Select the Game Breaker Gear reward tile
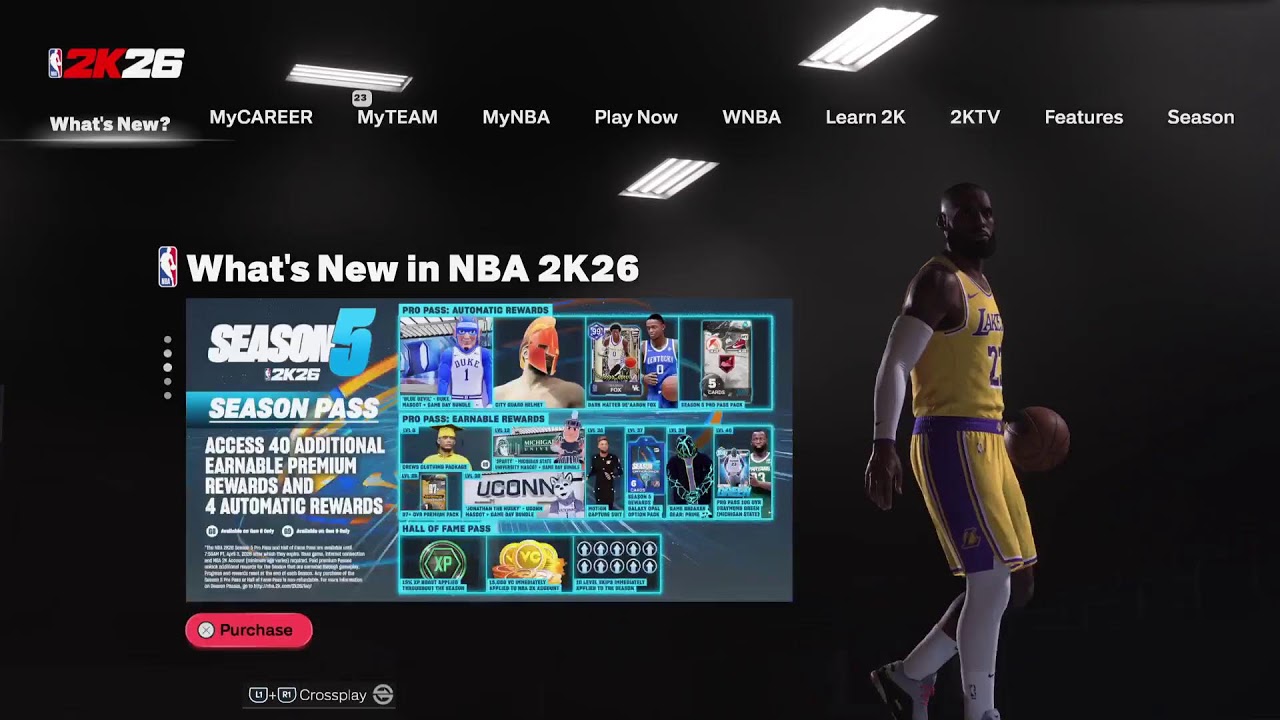Viewport: 1280px width, 720px height. point(690,472)
